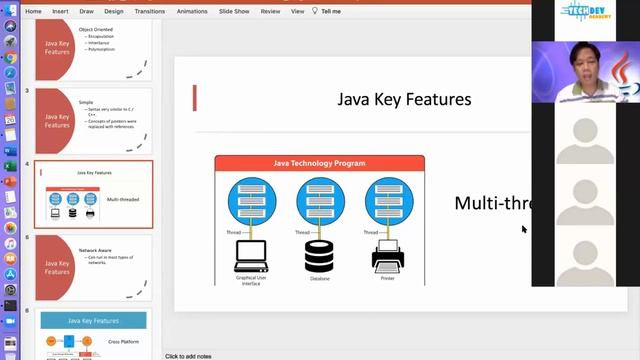Open Google Chrome from the dock
640x360 pixels.
click(x=10, y=57)
